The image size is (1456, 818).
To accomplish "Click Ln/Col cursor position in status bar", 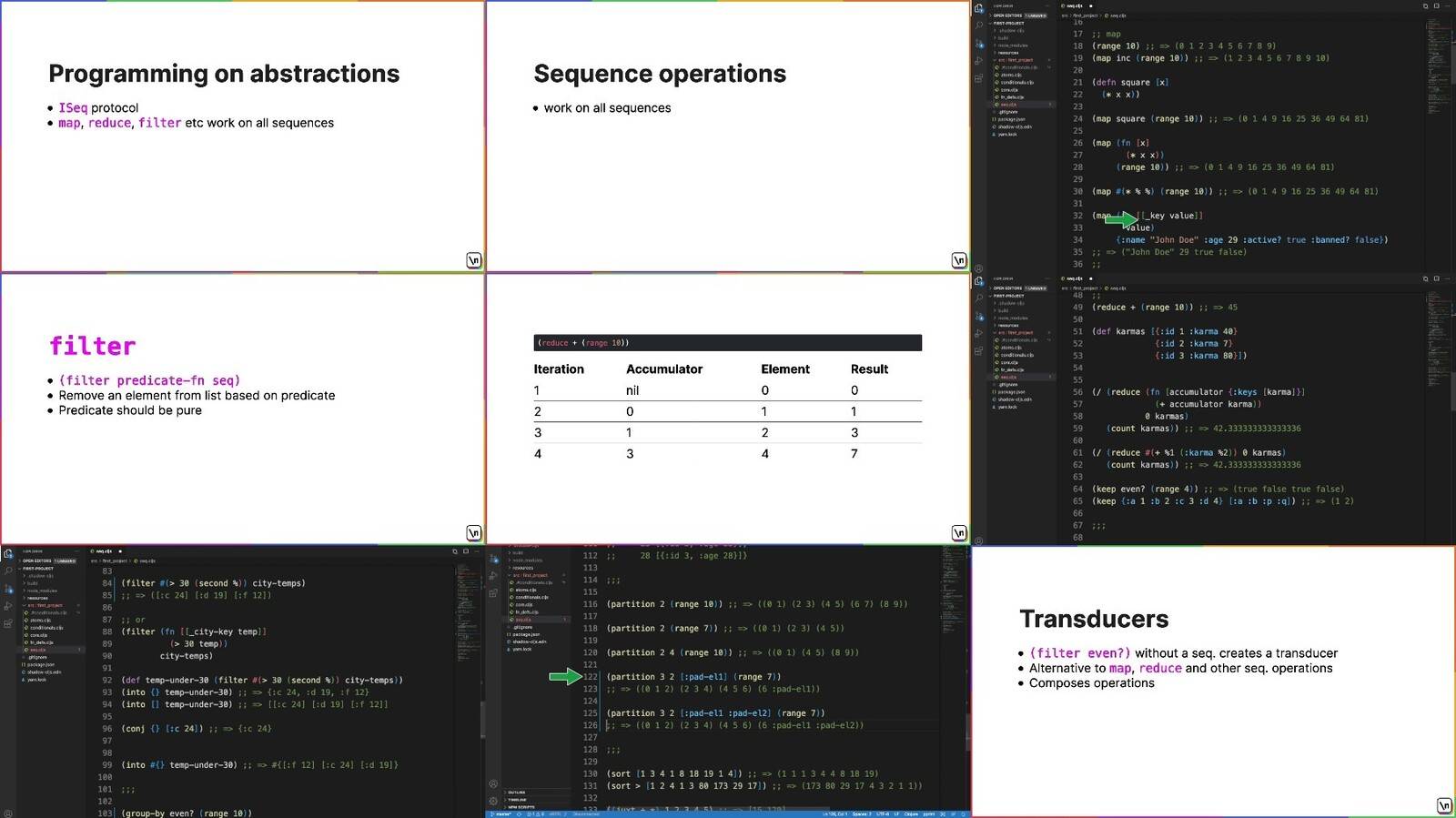I will pyautogui.click(x=835, y=813).
